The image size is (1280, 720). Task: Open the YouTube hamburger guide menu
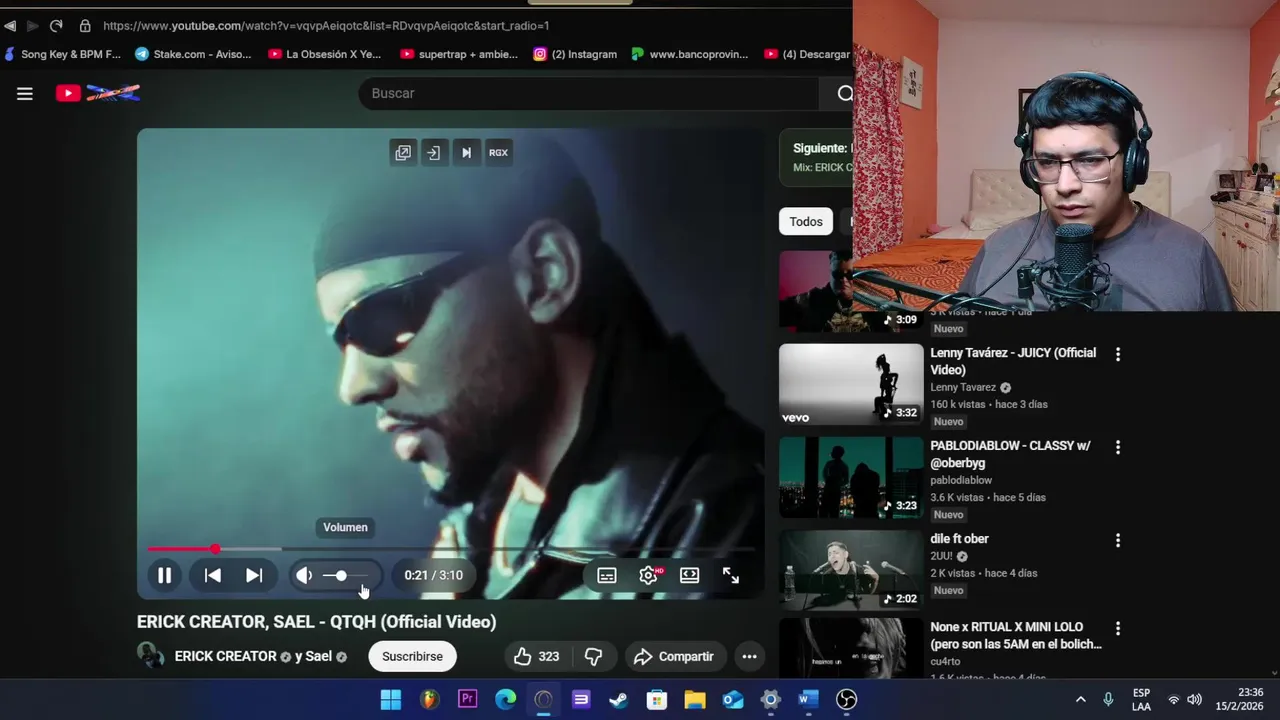[25, 93]
